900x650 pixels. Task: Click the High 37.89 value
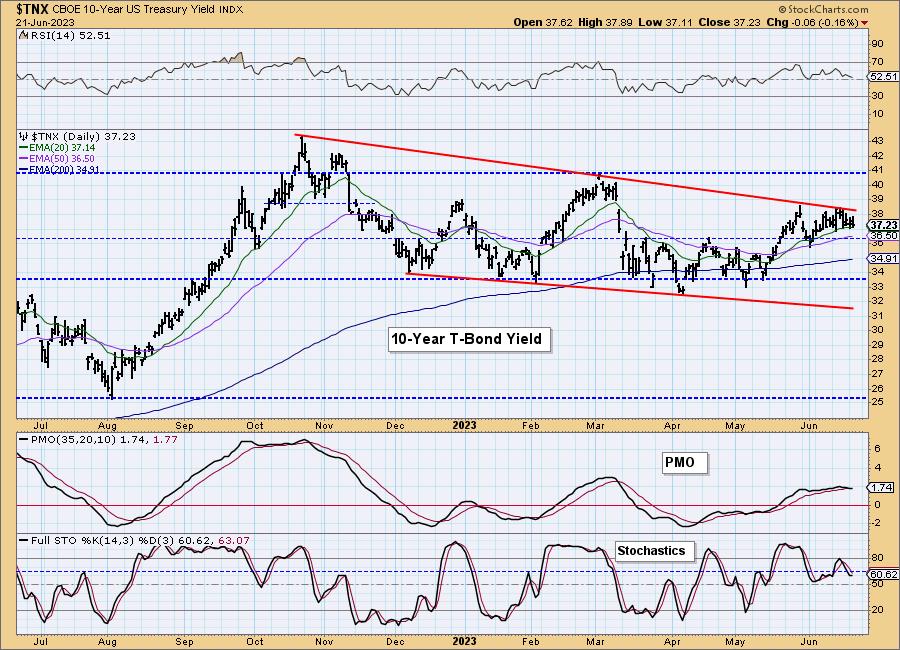pos(607,22)
